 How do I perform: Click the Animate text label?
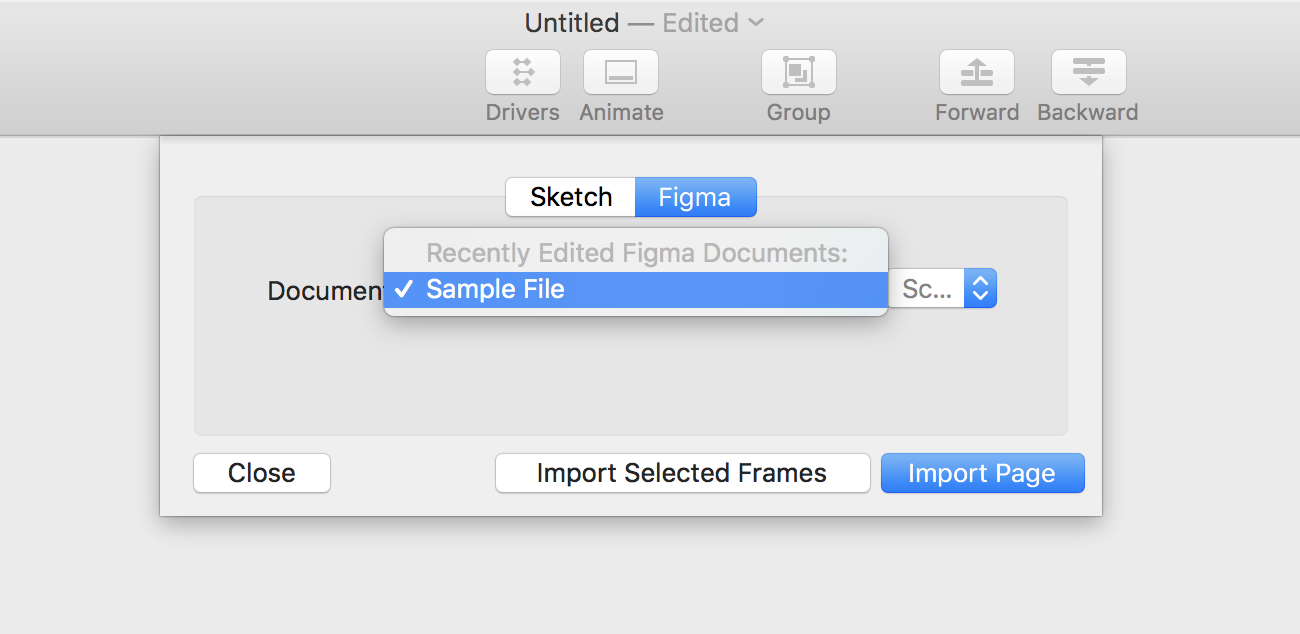click(621, 112)
